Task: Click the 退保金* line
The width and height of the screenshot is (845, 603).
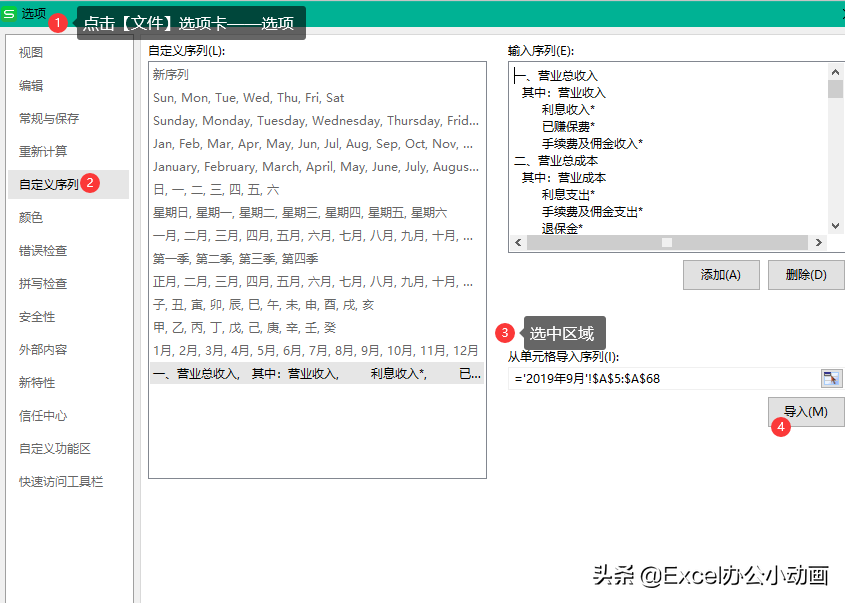Action: (563, 228)
